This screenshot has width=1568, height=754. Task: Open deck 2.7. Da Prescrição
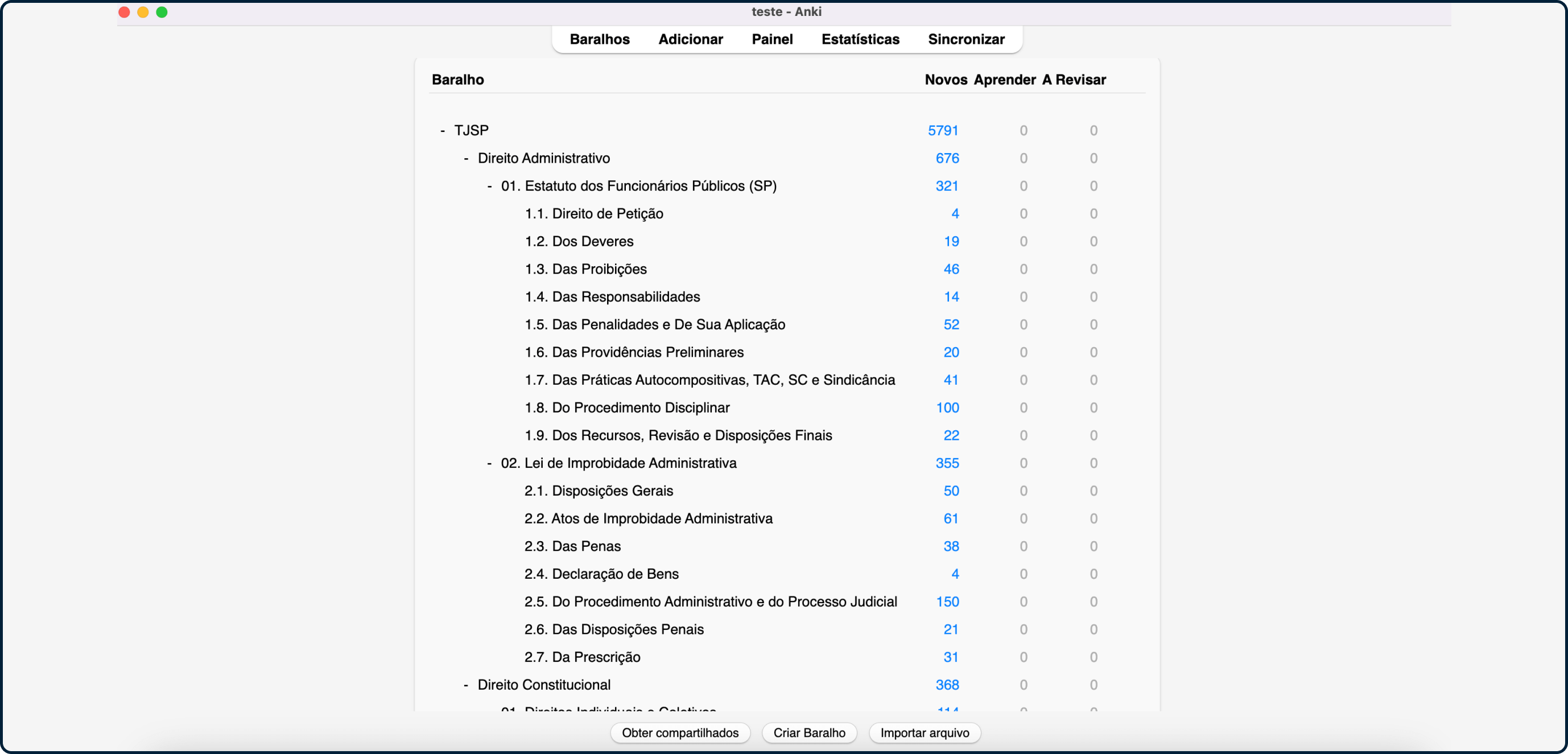(x=582, y=657)
